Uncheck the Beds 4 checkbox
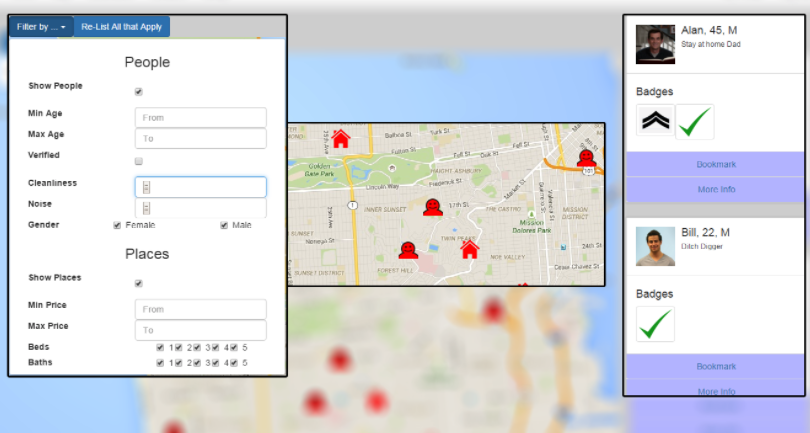 click(215, 348)
